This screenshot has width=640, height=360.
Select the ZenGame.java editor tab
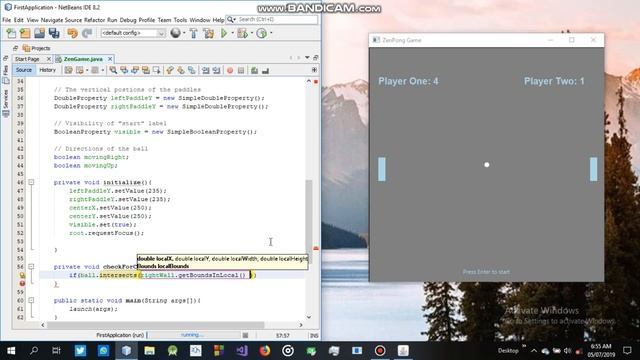point(83,59)
